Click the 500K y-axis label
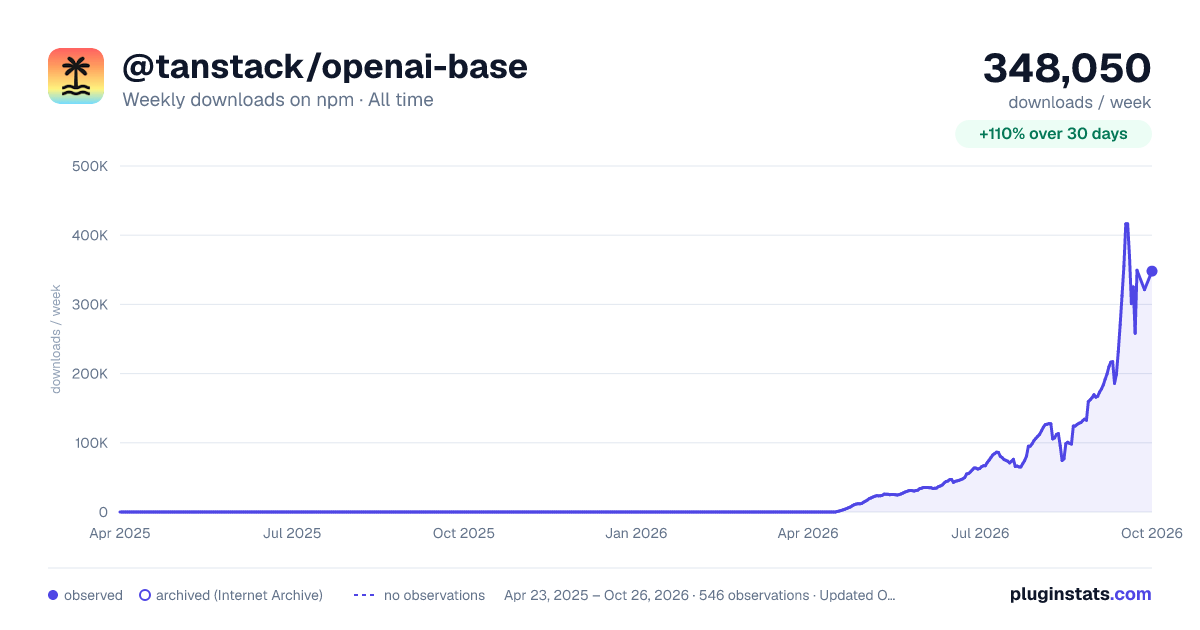Viewport: 1200px width, 630px height. (x=90, y=166)
